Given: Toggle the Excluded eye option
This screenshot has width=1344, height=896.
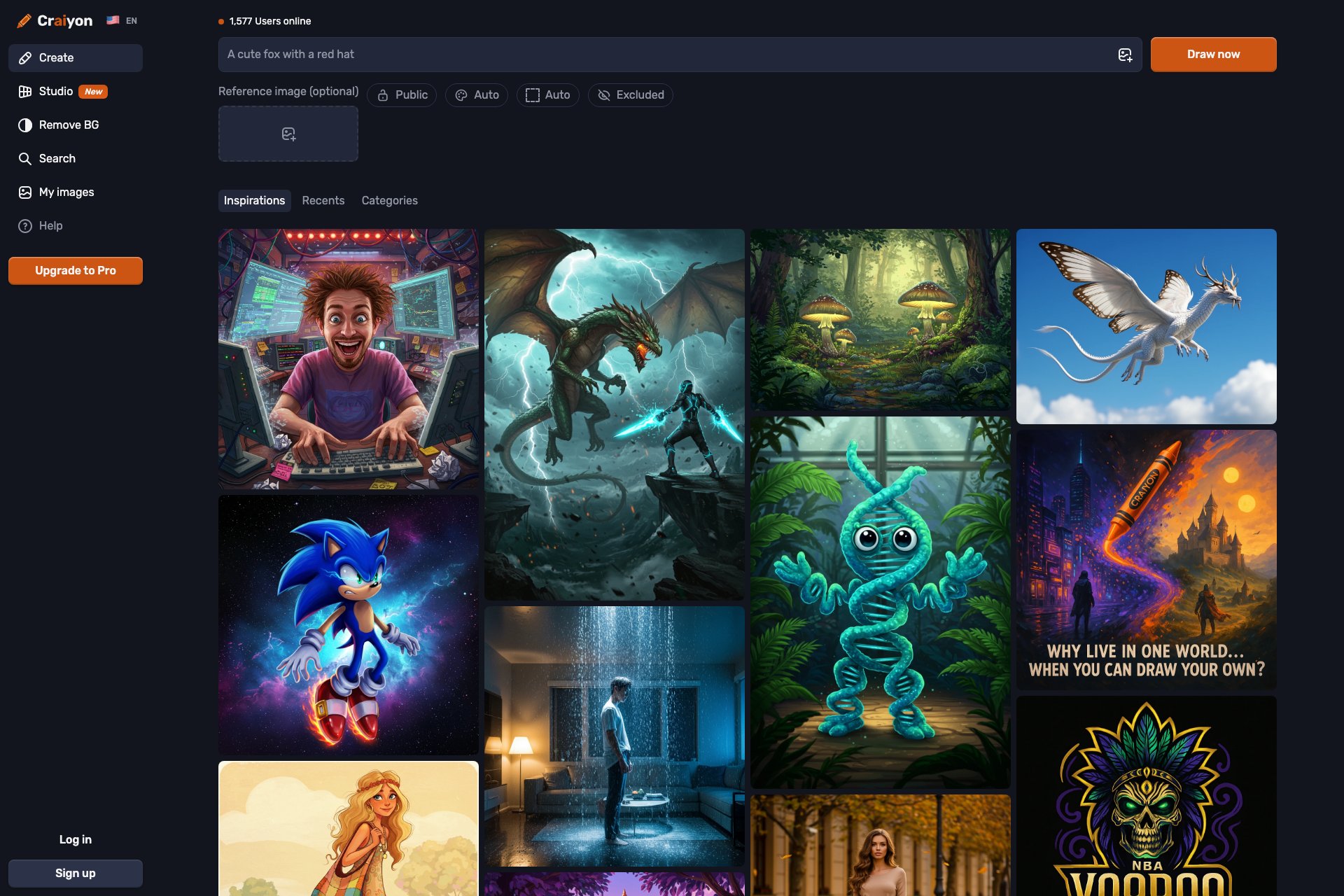Looking at the screenshot, I should pyautogui.click(x=630, y=94).
